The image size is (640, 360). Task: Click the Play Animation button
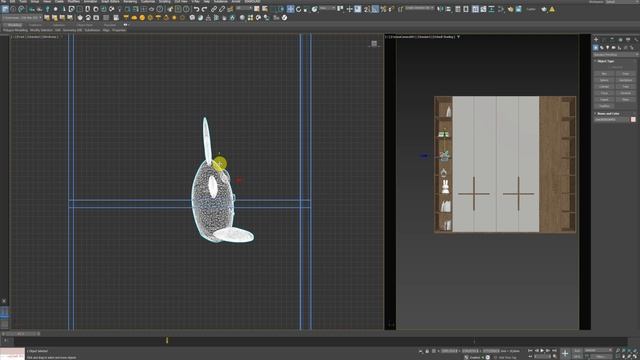542,351
